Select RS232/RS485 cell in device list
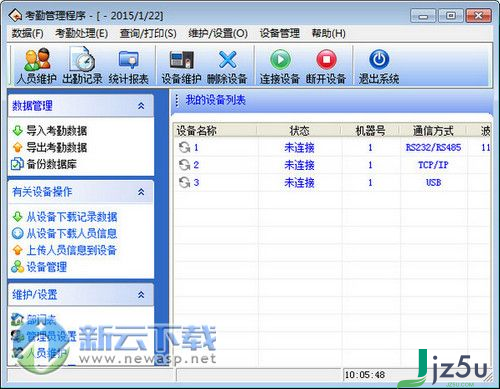 [x=433, y=147]
